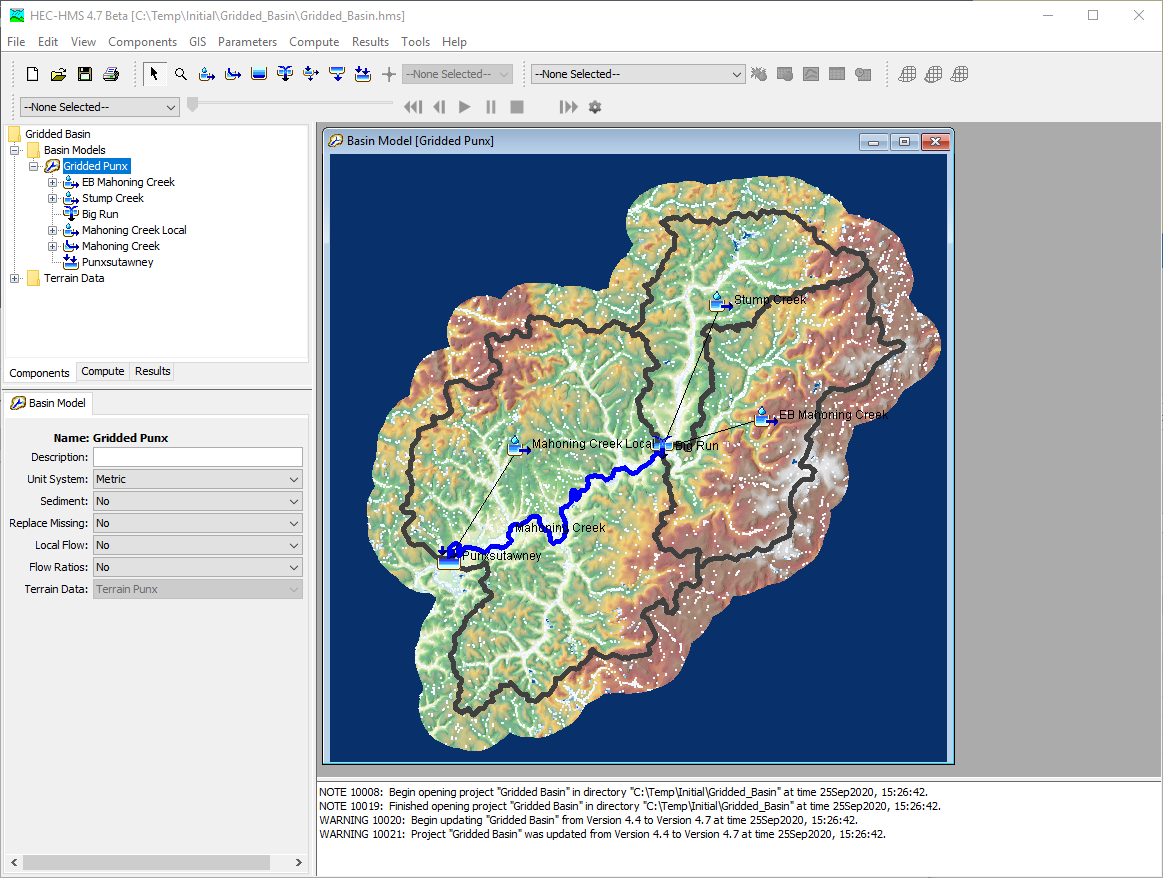Switch to the Compute tab below the tree

(103, 372)
